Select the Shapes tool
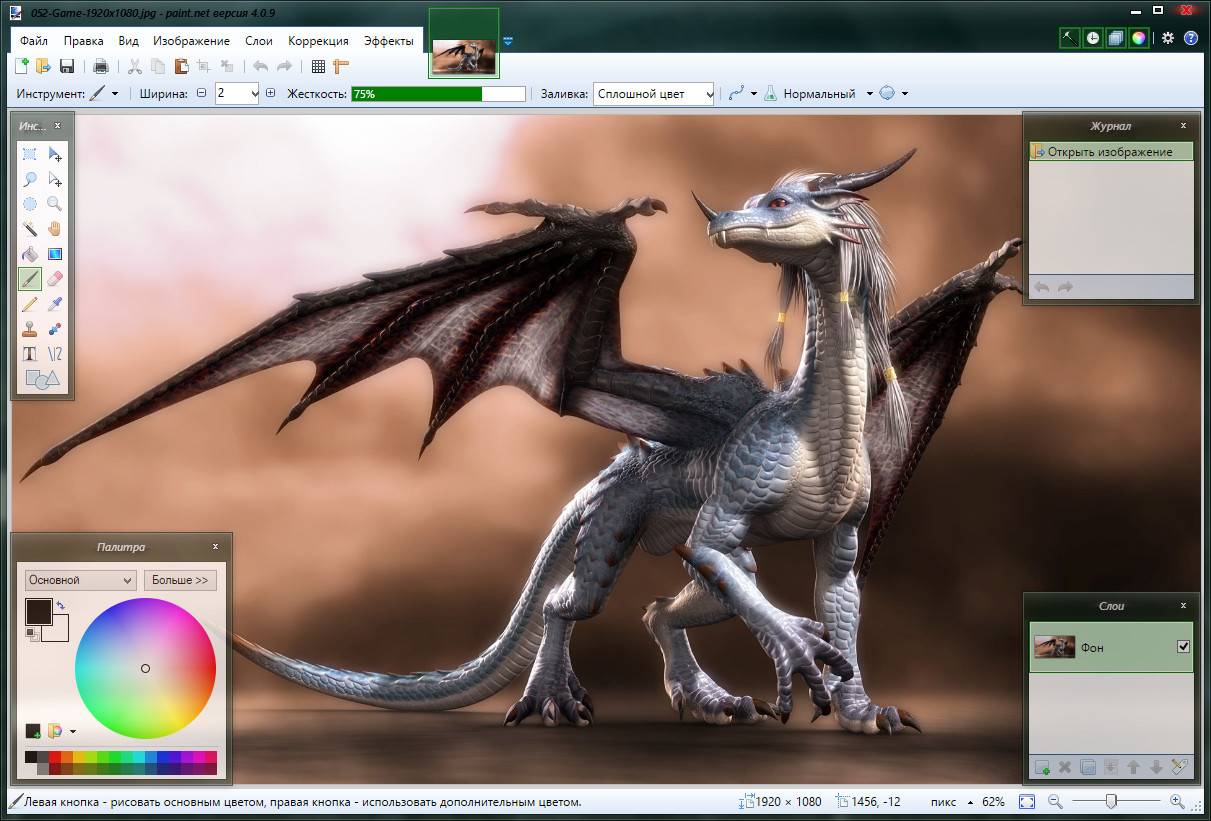 [x=42, y=379]
